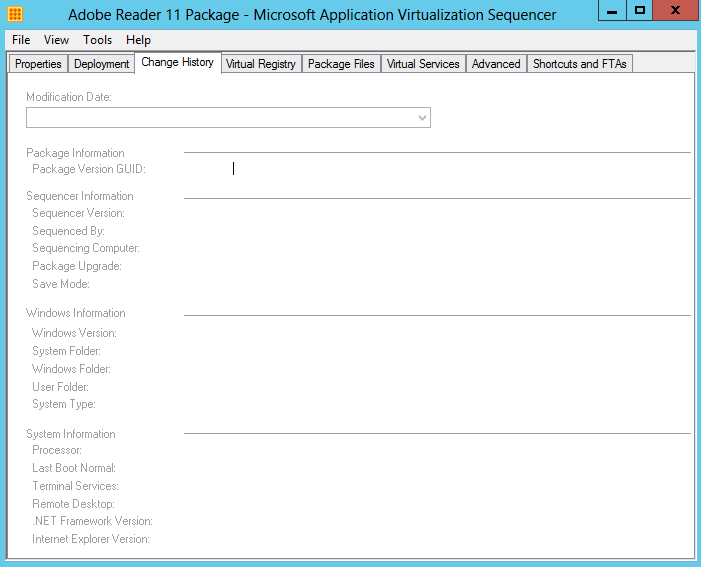Open the Package Files tab
The height and width of the screenshot is (567, 701).
point(341,64)
